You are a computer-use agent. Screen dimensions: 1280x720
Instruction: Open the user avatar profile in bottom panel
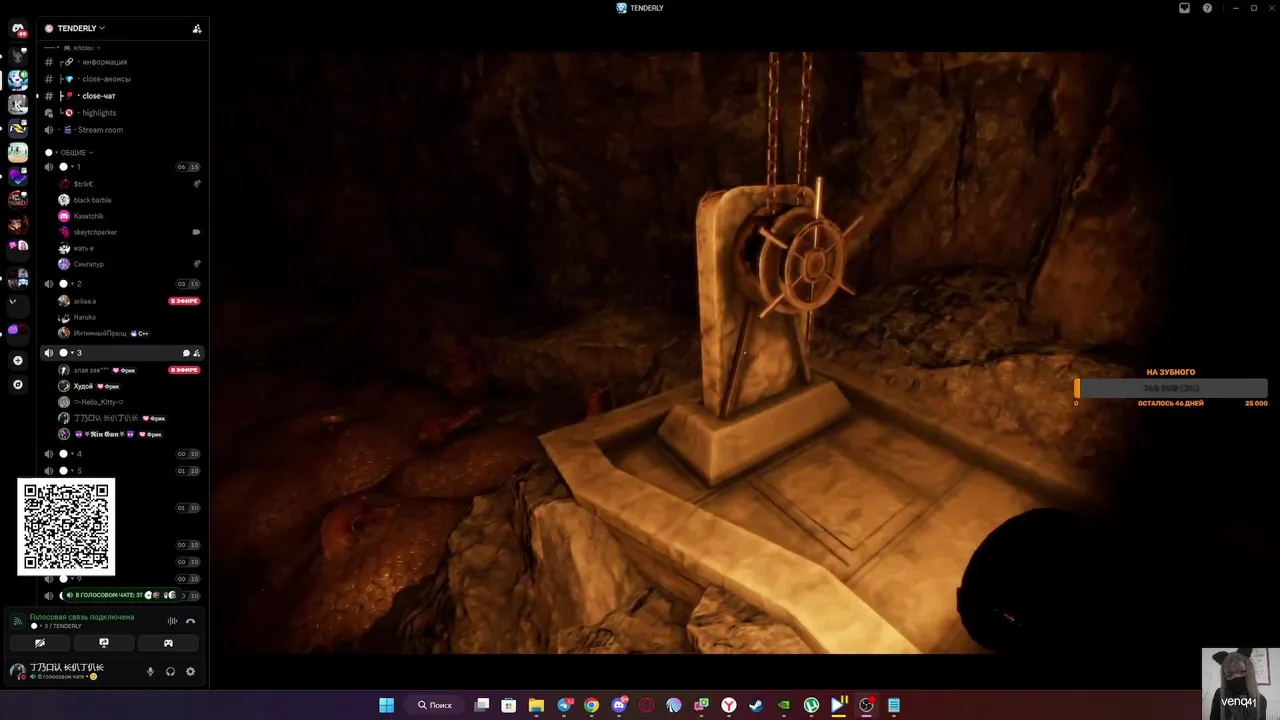[18, 671]
